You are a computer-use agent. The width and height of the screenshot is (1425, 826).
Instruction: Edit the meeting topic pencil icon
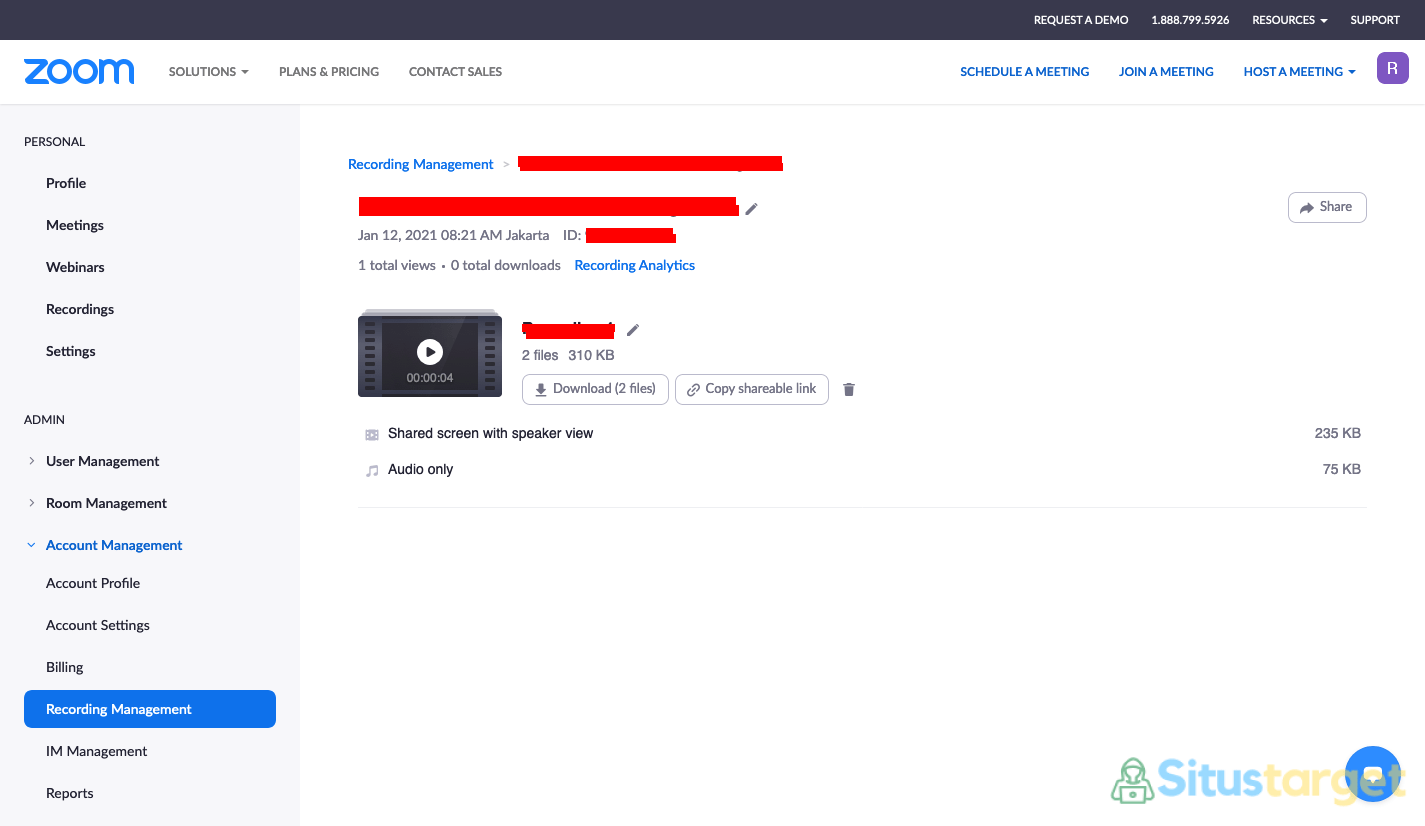click(752, 208)
